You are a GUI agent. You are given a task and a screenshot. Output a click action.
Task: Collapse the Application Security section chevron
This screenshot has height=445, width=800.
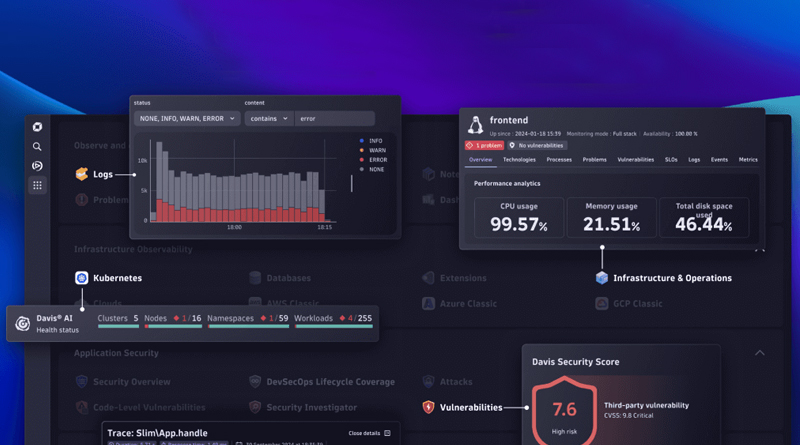click(760, 353)
